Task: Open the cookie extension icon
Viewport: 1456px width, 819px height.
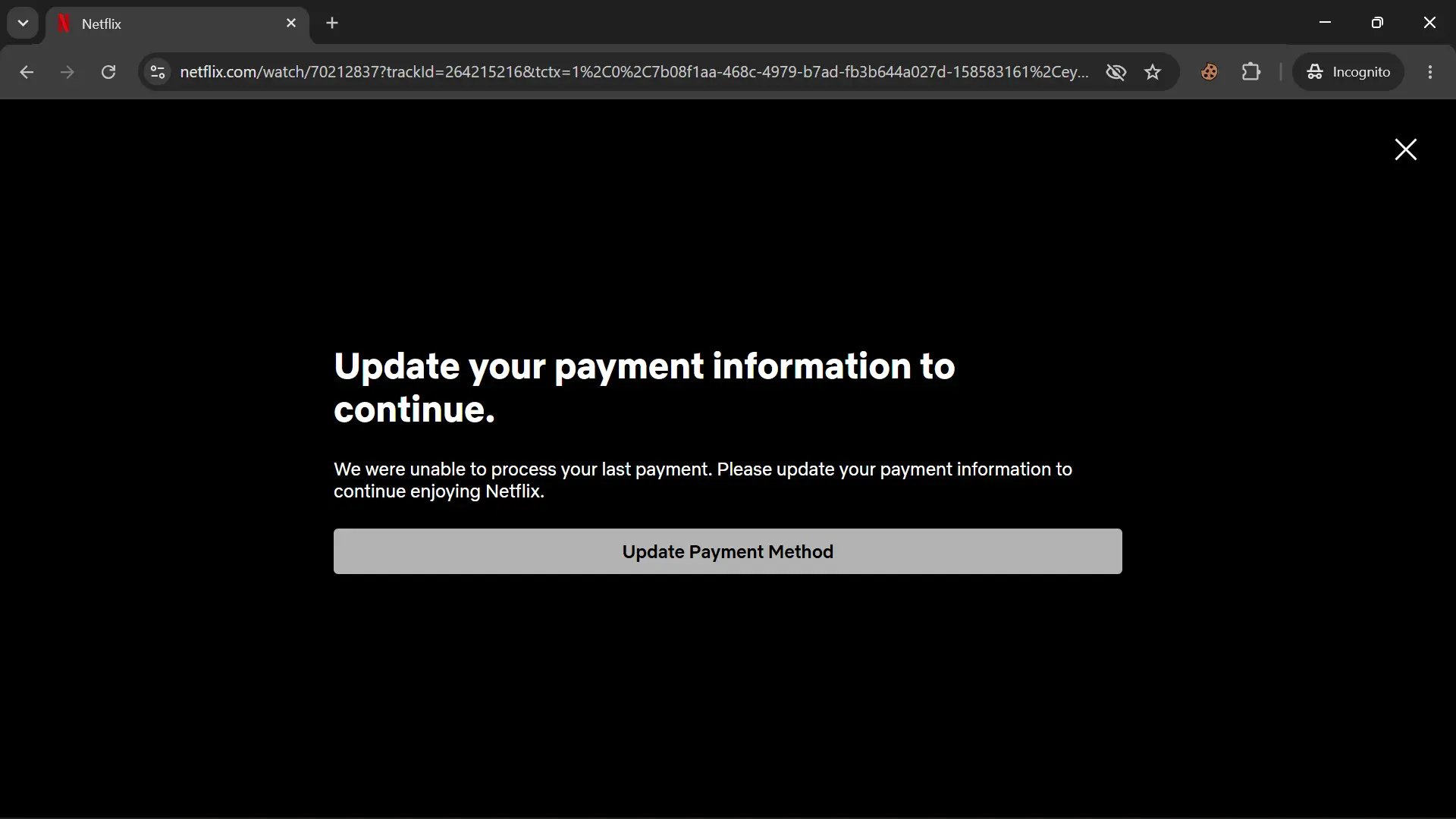Action: coord(1209,72)
